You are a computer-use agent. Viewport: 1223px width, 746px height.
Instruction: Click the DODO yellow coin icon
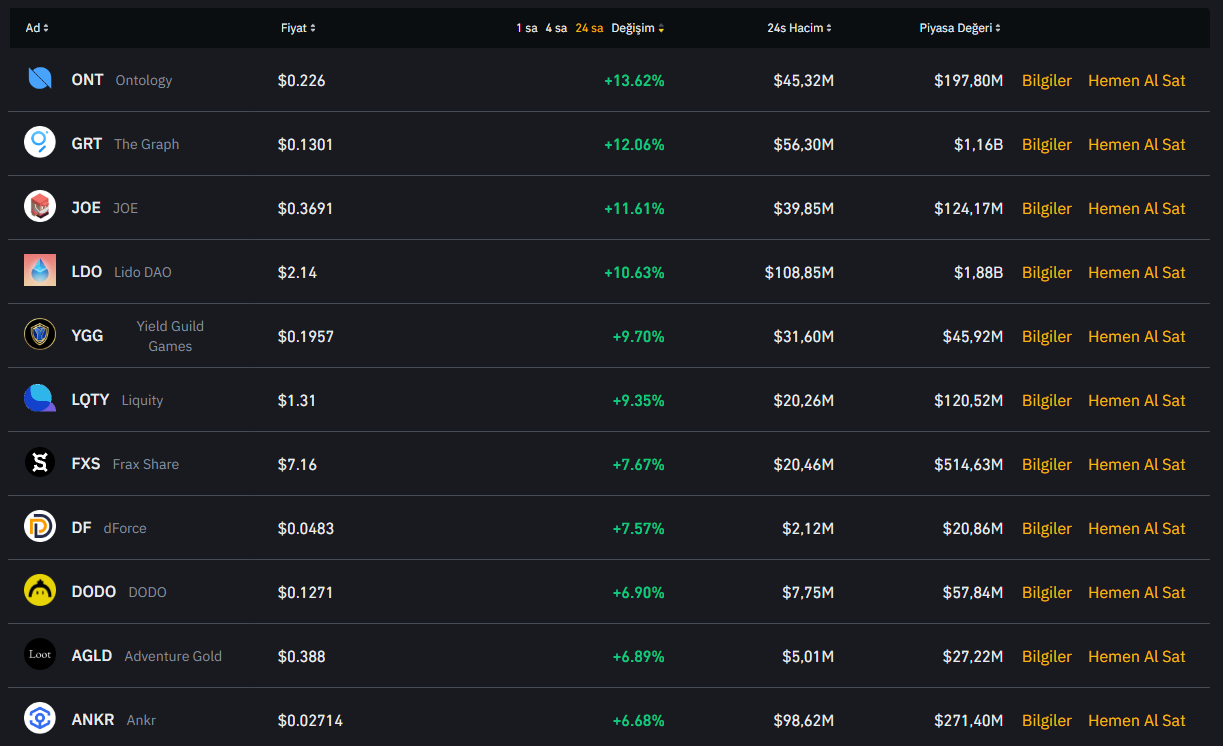40,591
